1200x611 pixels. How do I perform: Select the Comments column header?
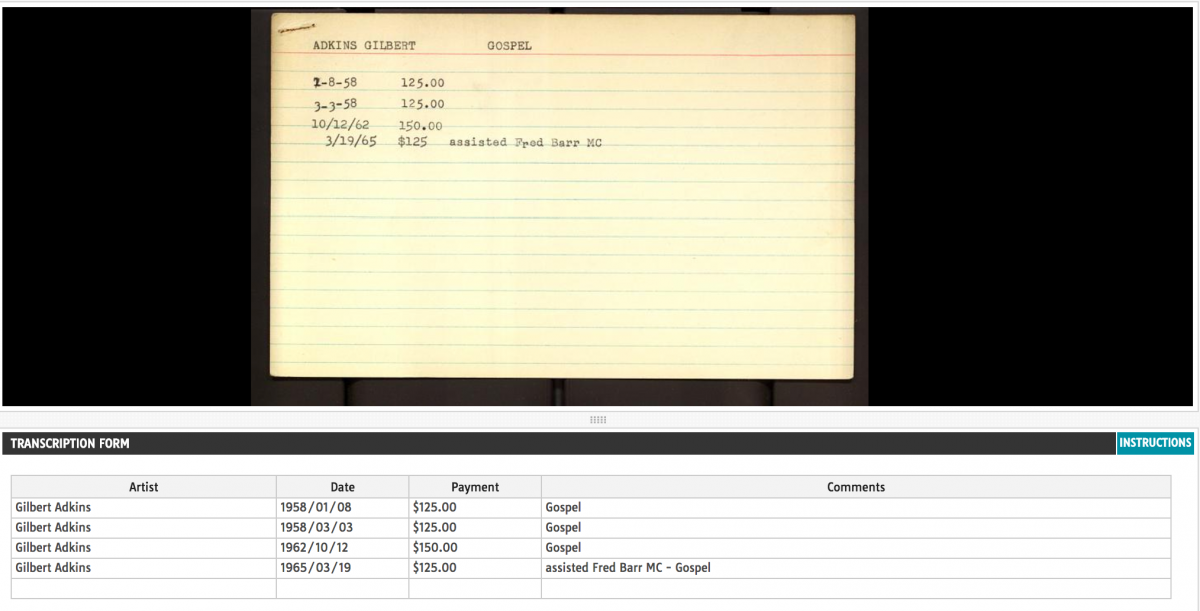click(x=856, y=487)
